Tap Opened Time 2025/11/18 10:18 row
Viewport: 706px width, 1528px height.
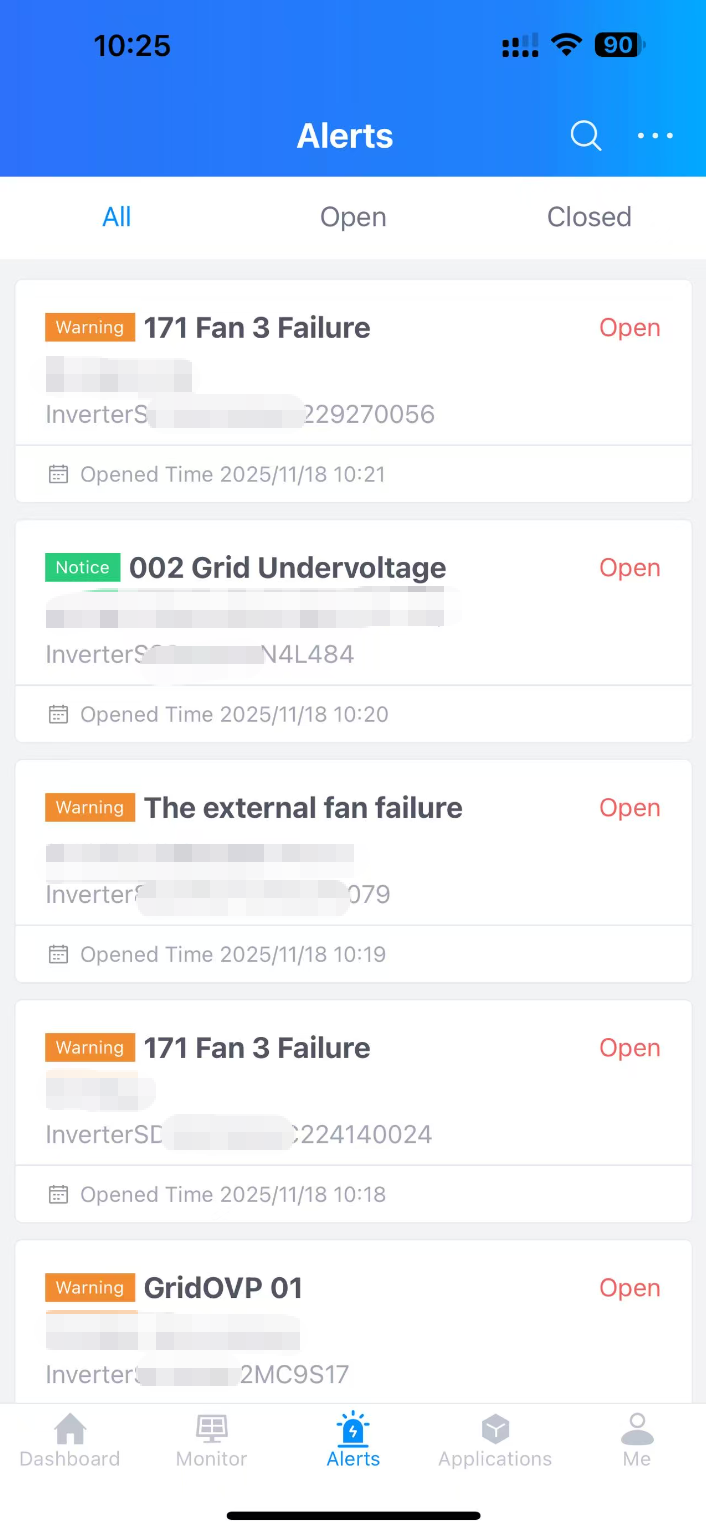[232, 1194]
